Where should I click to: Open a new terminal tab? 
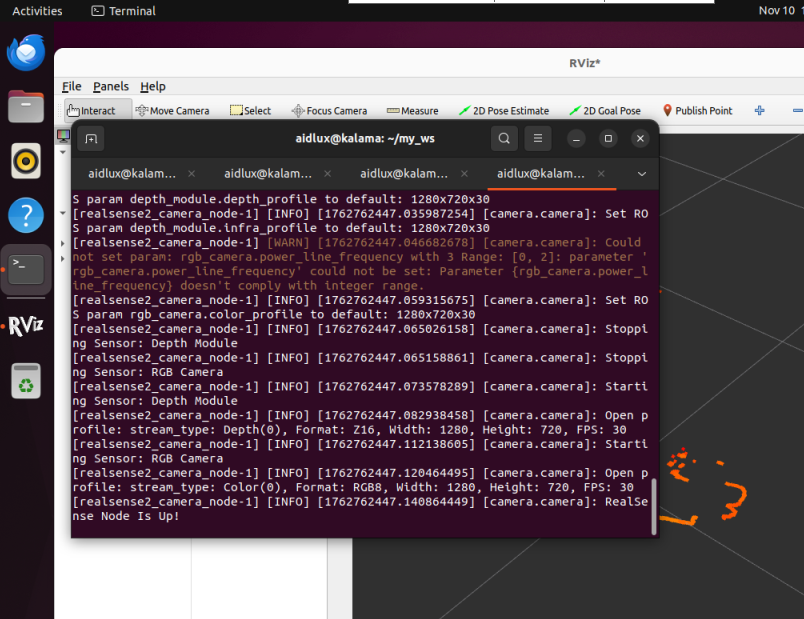91,138
